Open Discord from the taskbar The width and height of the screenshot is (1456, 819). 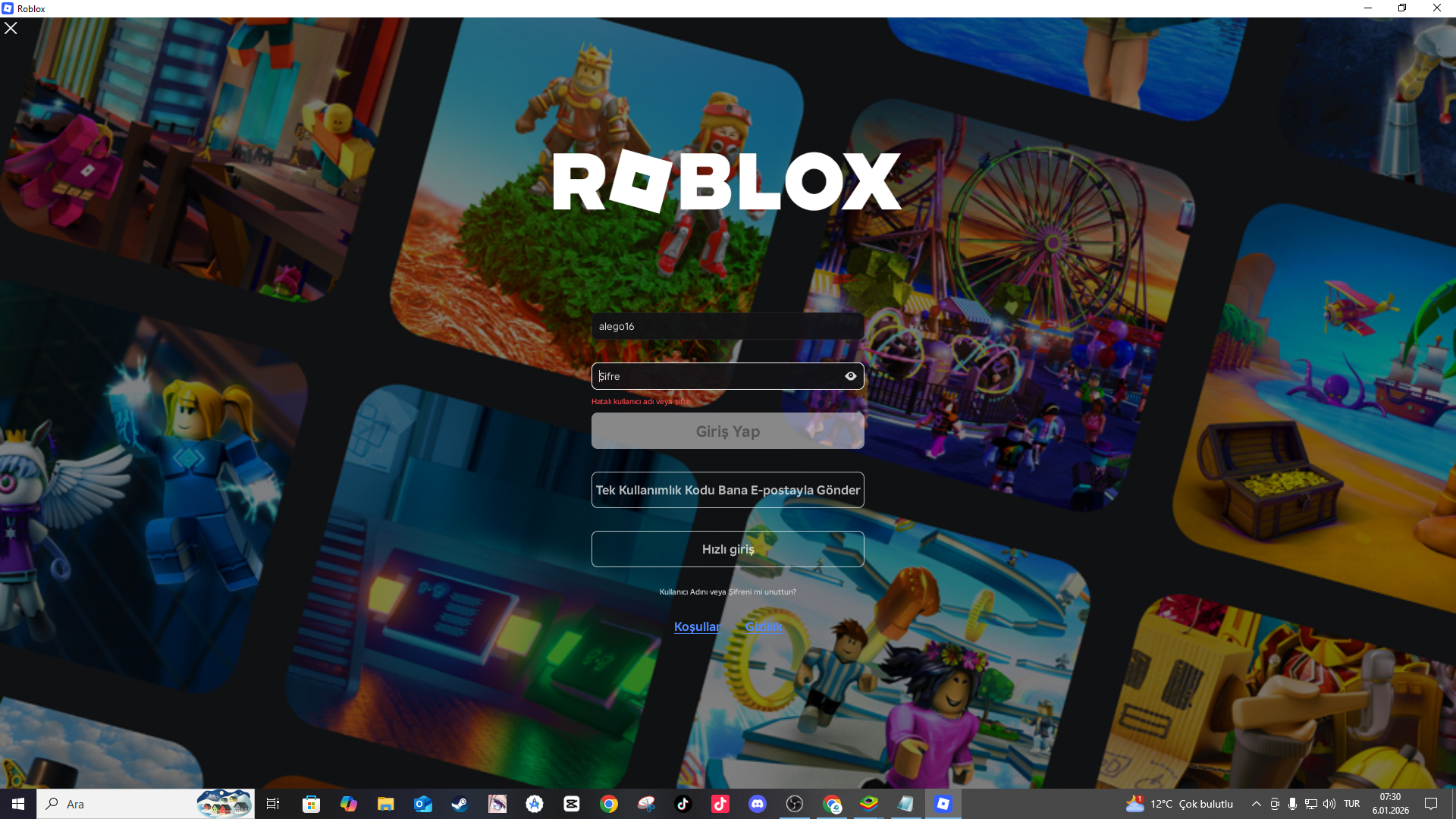coord(758,804)
